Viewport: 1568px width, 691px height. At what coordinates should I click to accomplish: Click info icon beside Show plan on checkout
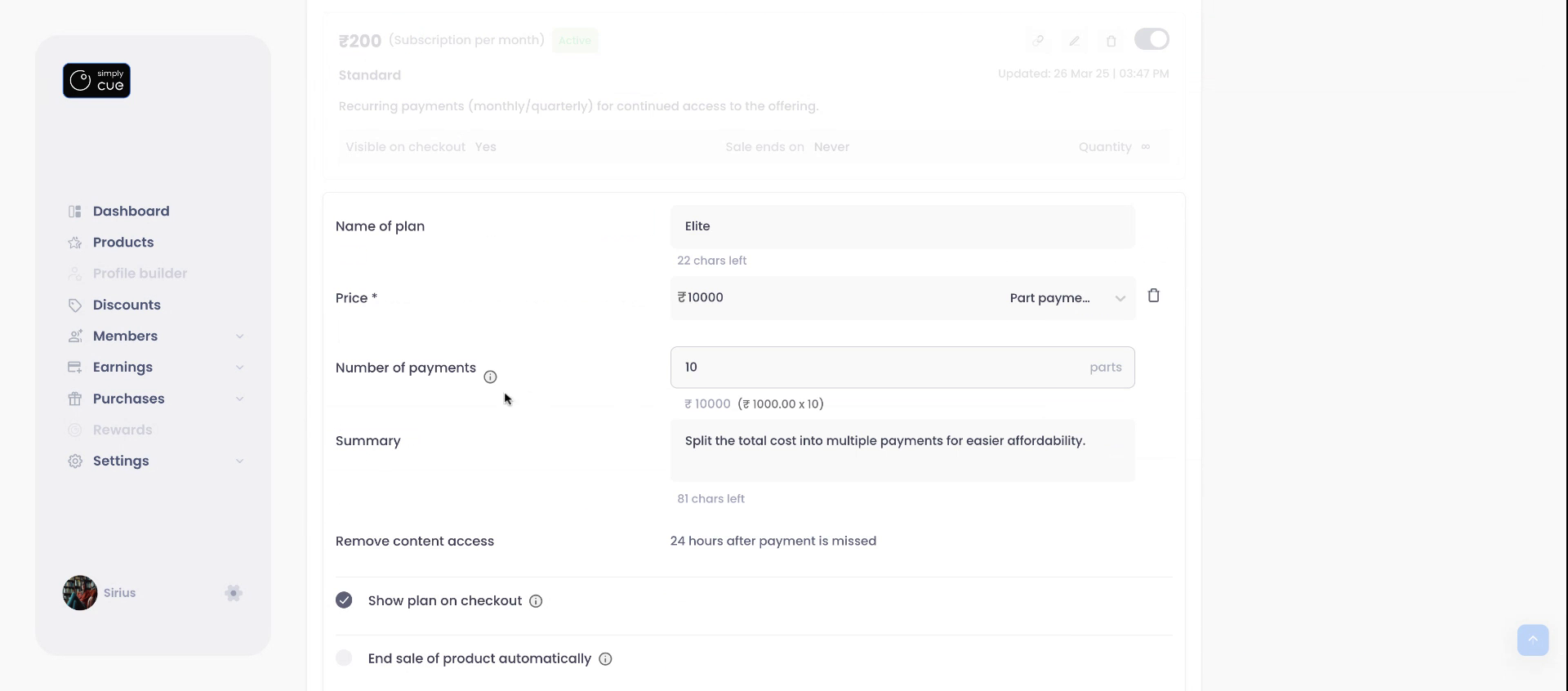[x=536, y=601]
